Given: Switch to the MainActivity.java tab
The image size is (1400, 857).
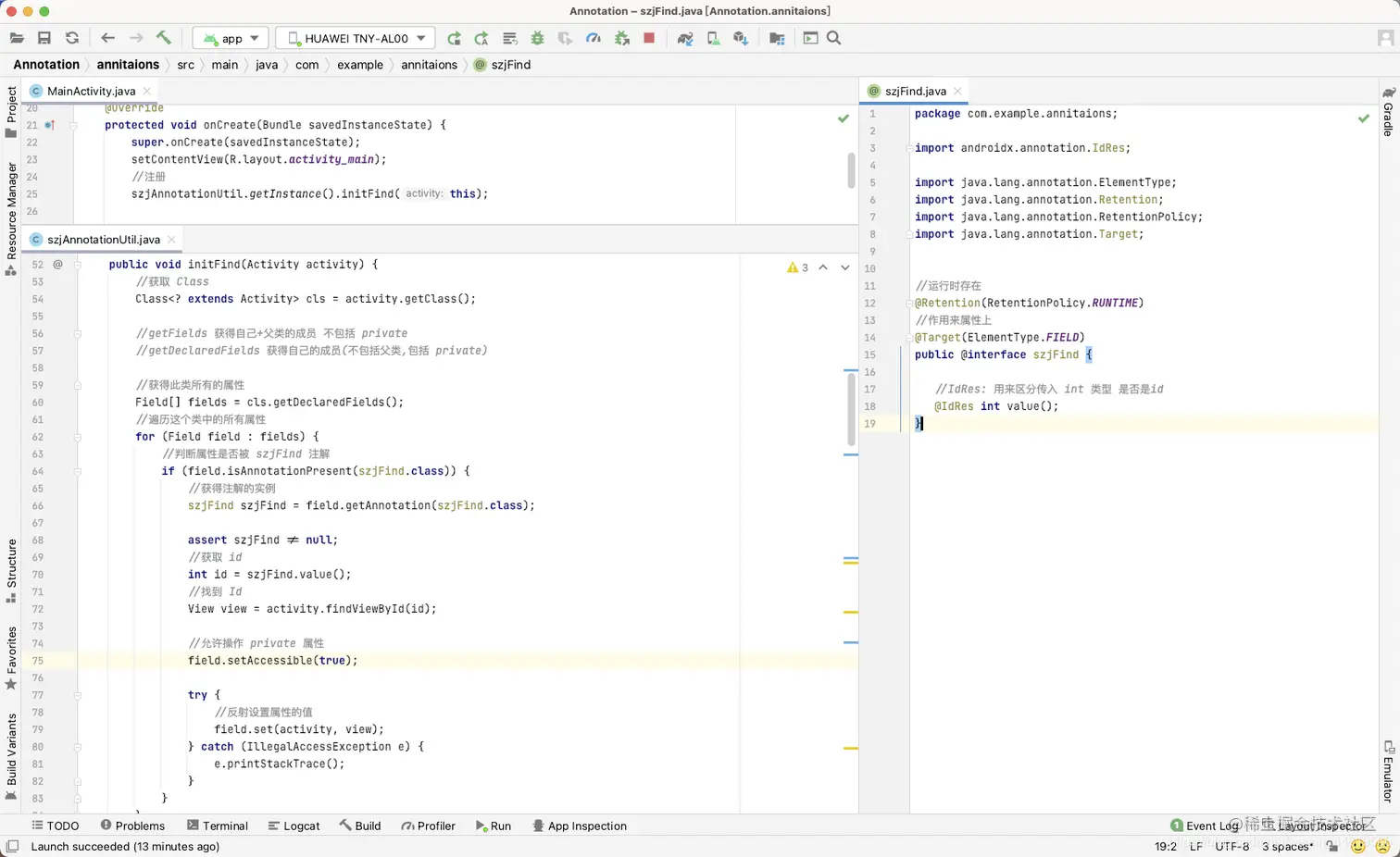Looking at the screenshot, I should [91, 91].
